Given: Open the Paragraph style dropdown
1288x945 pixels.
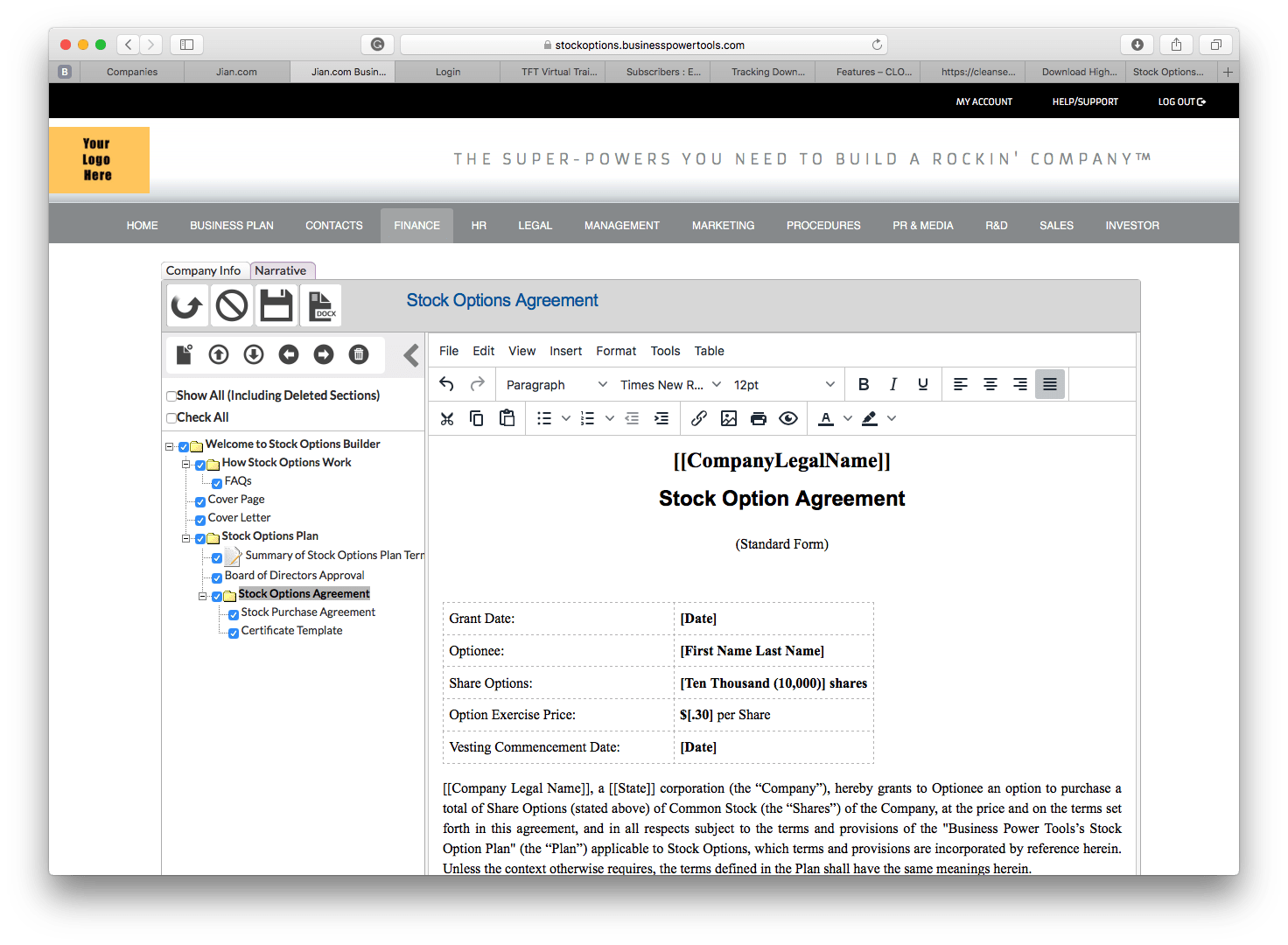Looking at the screenshot, I should click(556, 384).
